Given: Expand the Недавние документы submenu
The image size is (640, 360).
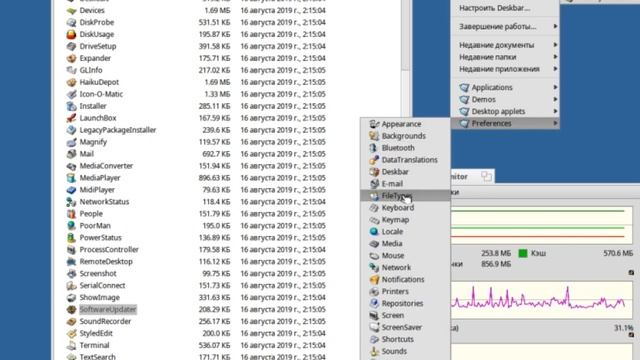Looking at the screenshot, I should [x=505, y=45].
